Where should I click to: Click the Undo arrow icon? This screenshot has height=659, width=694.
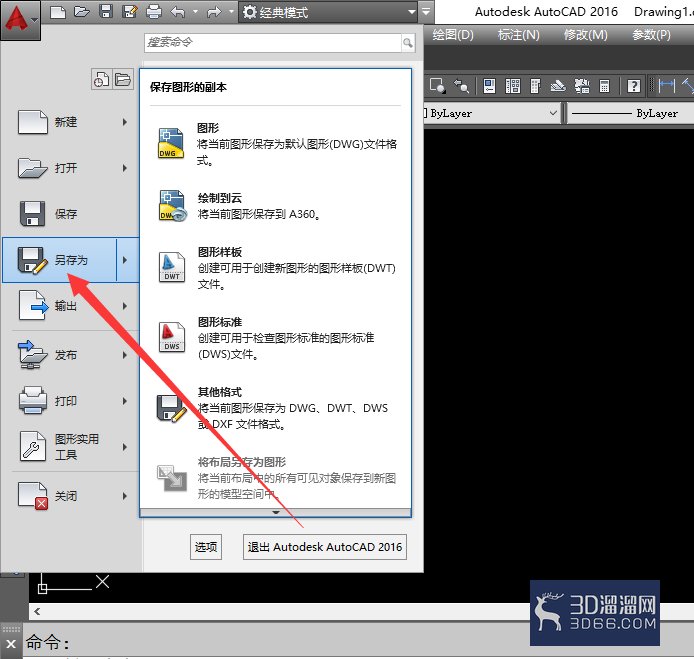click(x=177, y=12)
